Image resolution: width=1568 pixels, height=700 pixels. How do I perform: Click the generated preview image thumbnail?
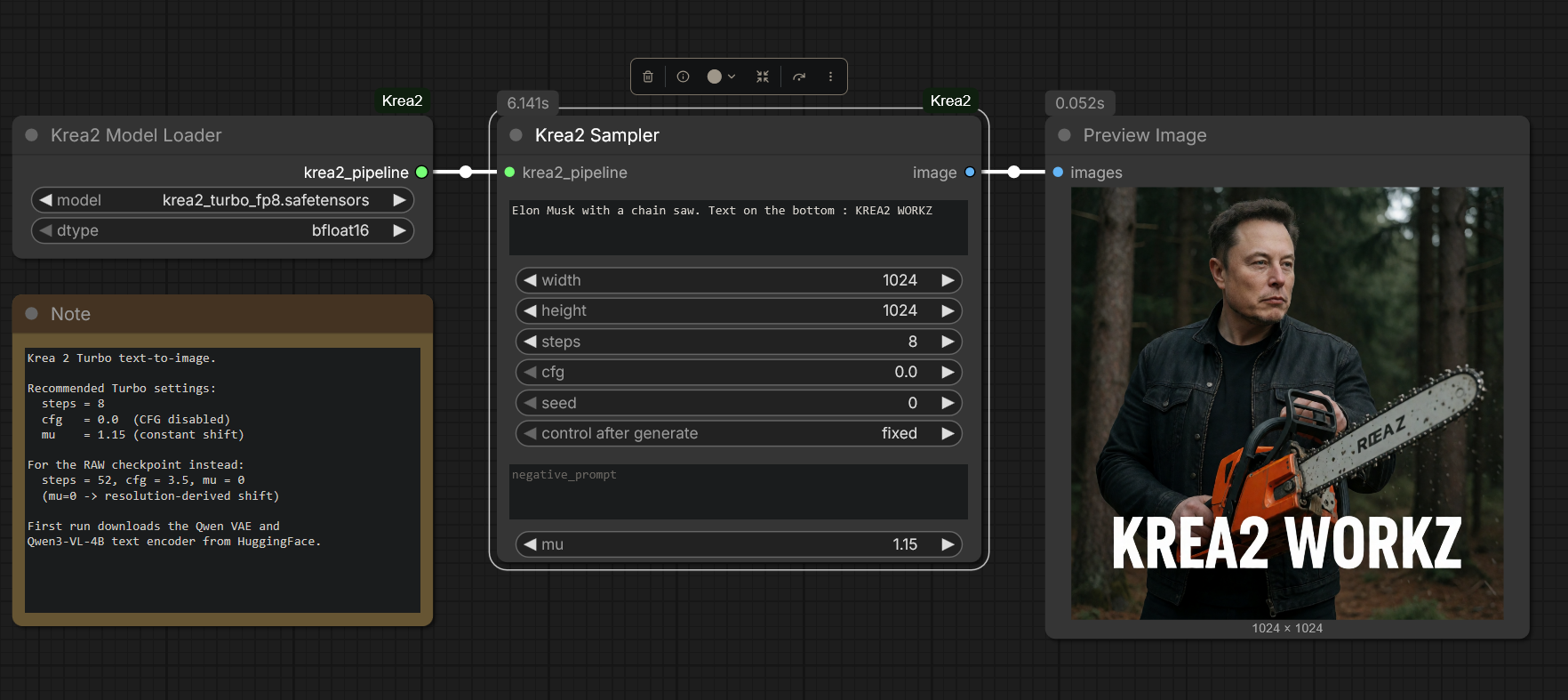(x=1287, y=403)
